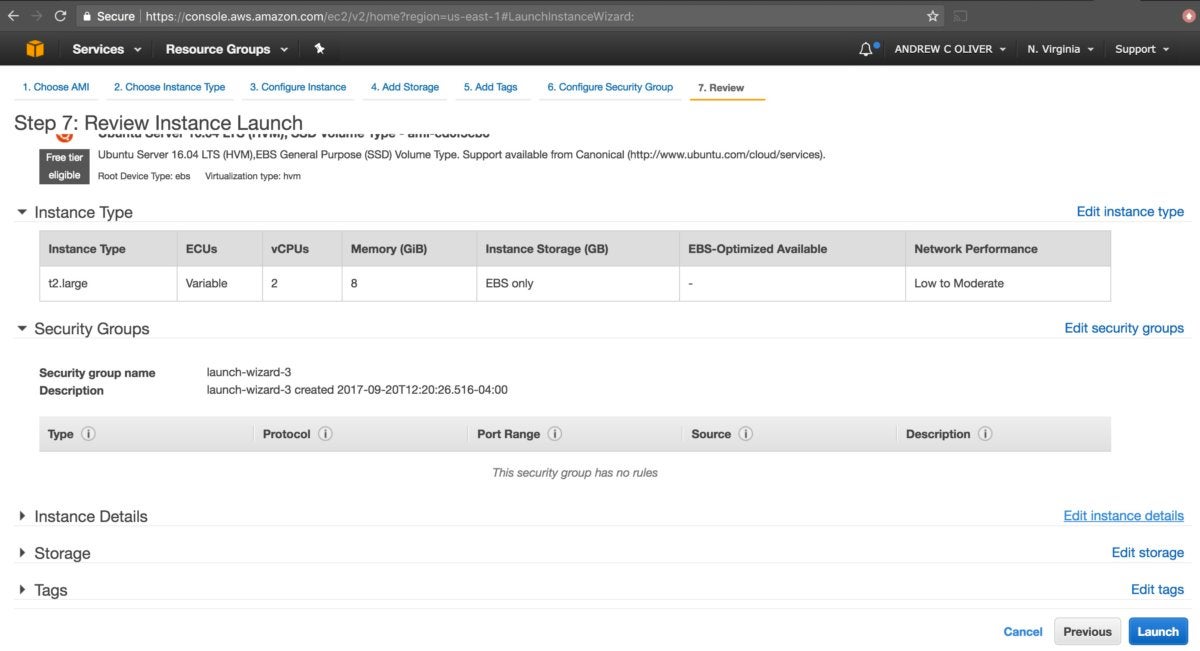Click the Edit security groups link

click(x=1124, y=328)
